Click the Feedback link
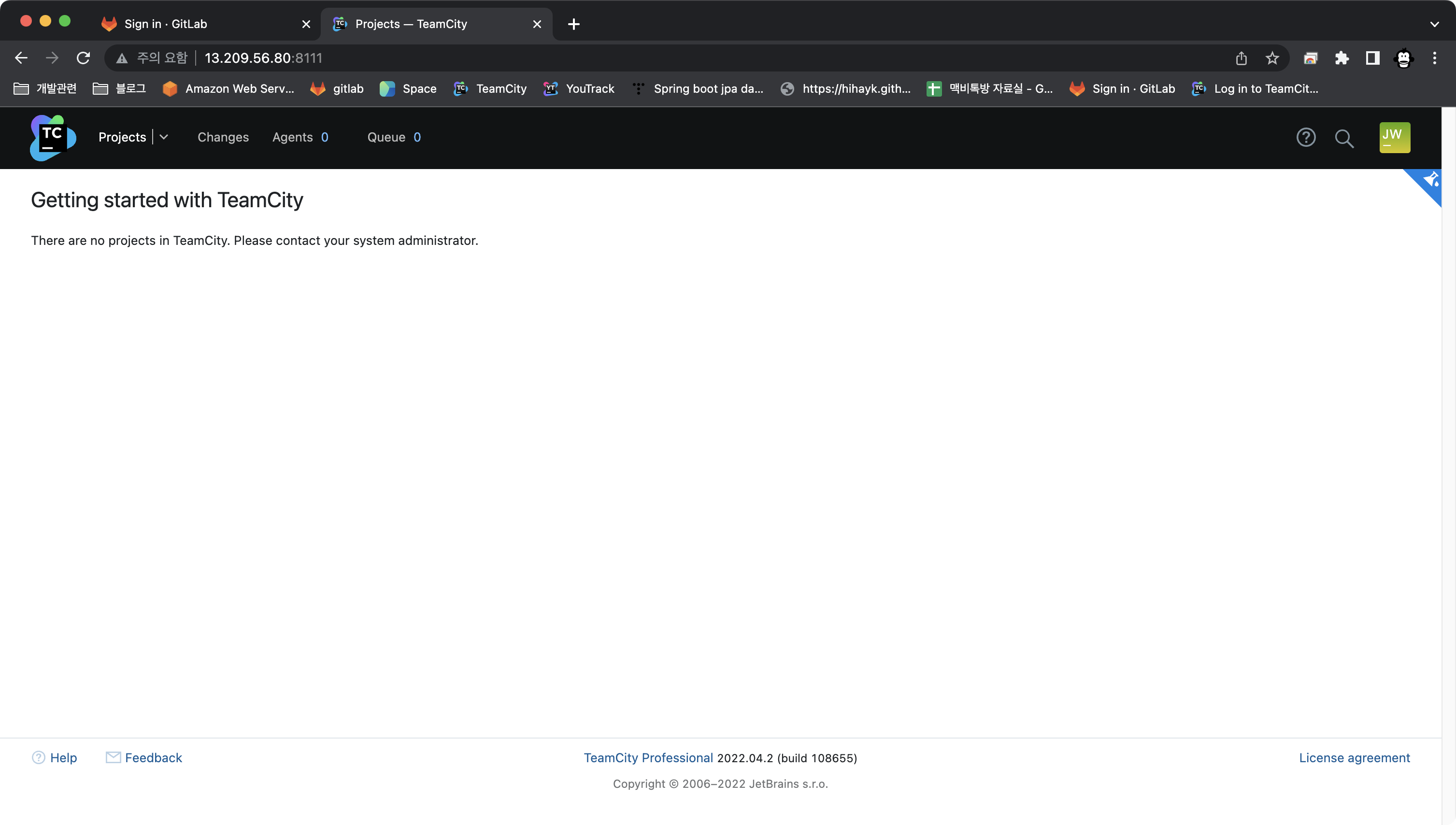Image resolution: width=1456 pixels, height=825 pixels. point(153,757)
